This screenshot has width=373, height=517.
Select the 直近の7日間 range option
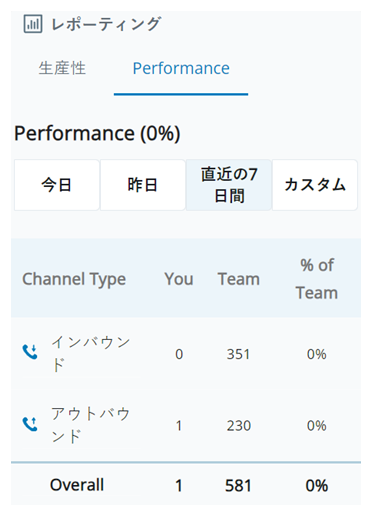coord(229,185)
